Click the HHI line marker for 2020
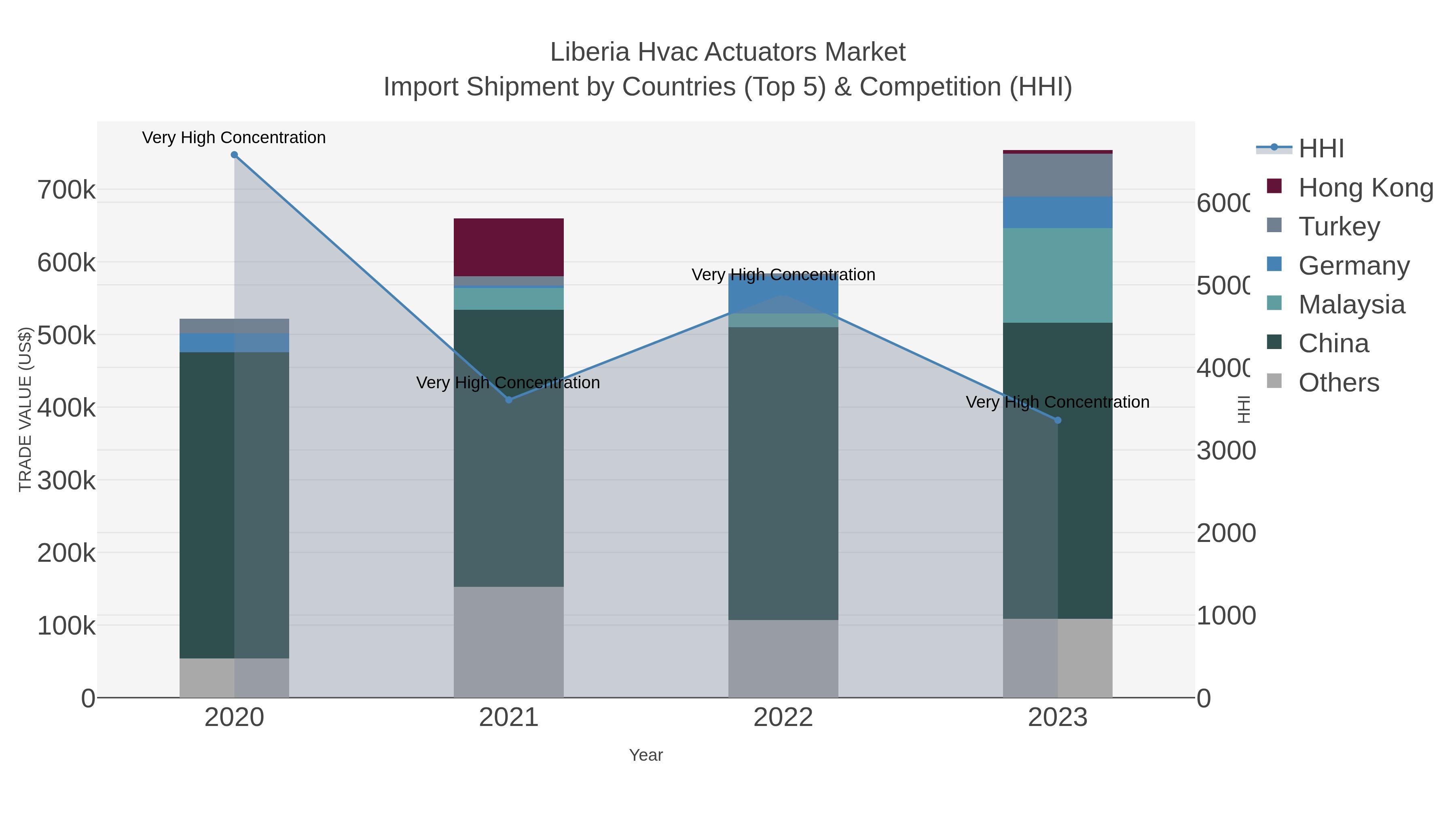Image resolution: width=1456 pixels, height=819 pixels. tap(234, 155)
